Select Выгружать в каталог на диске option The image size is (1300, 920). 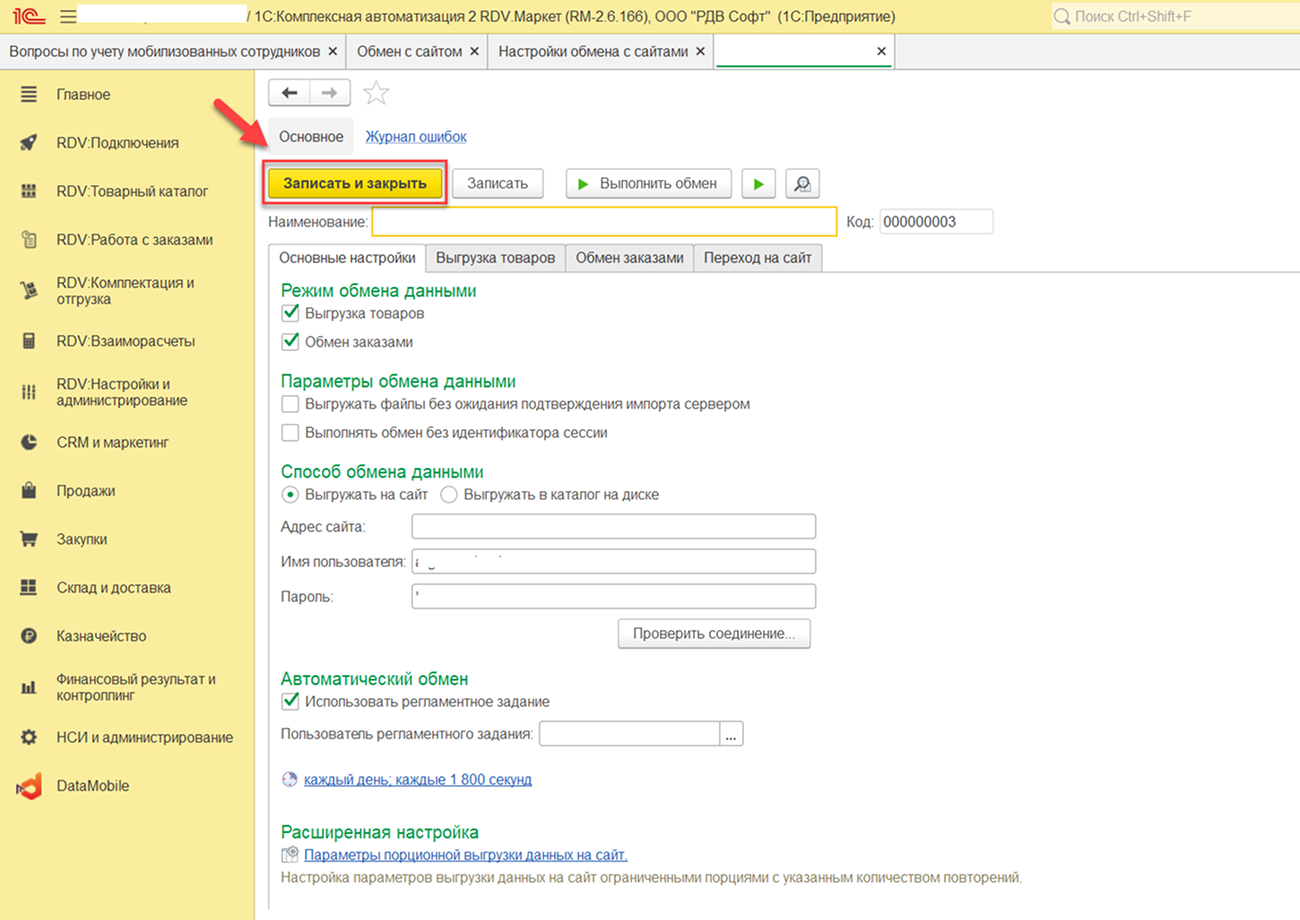pos(449,494)
